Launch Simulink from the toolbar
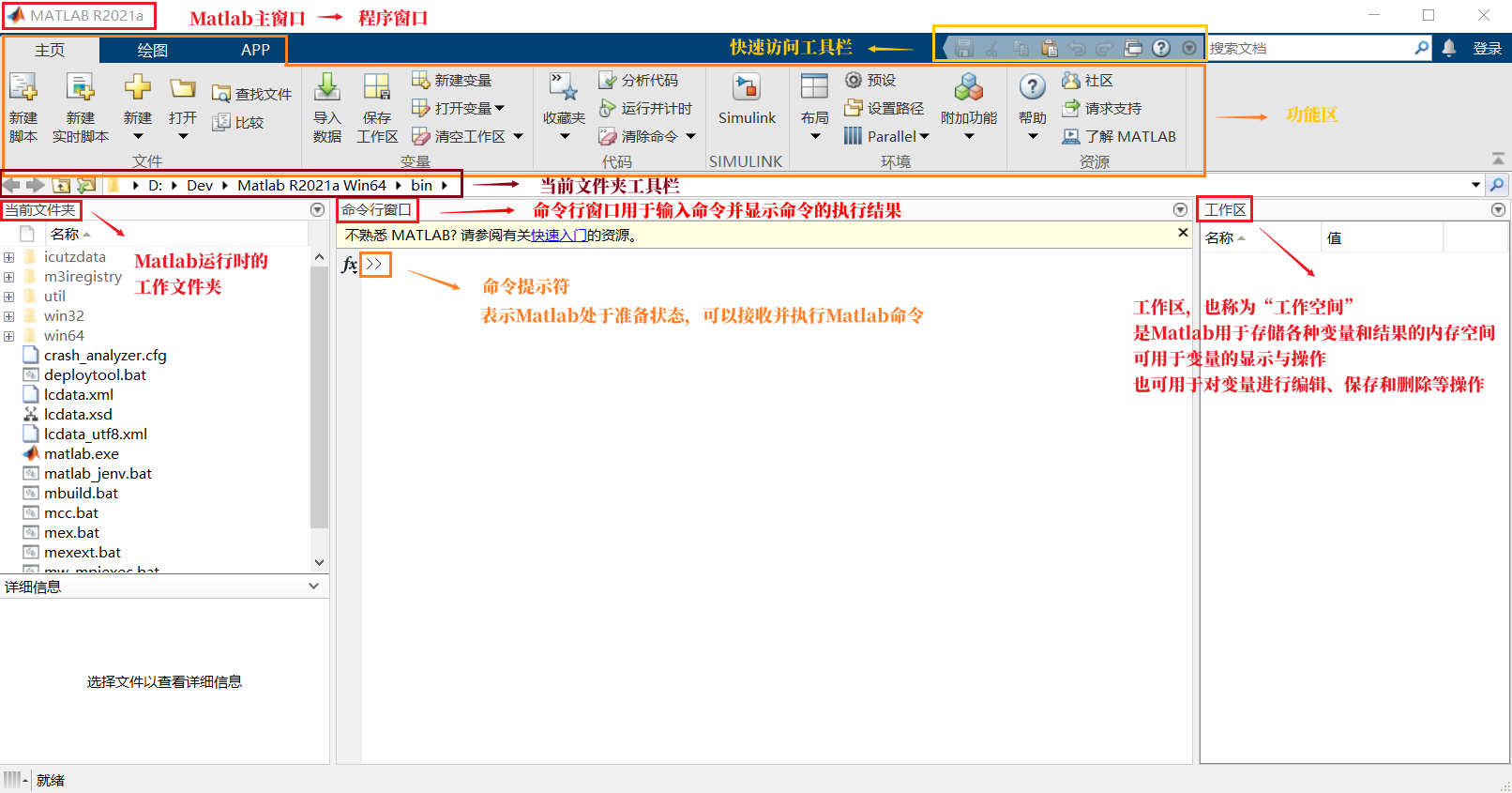Image resolution: width=1512 pixels, height=793 pixels. (747, 99)
